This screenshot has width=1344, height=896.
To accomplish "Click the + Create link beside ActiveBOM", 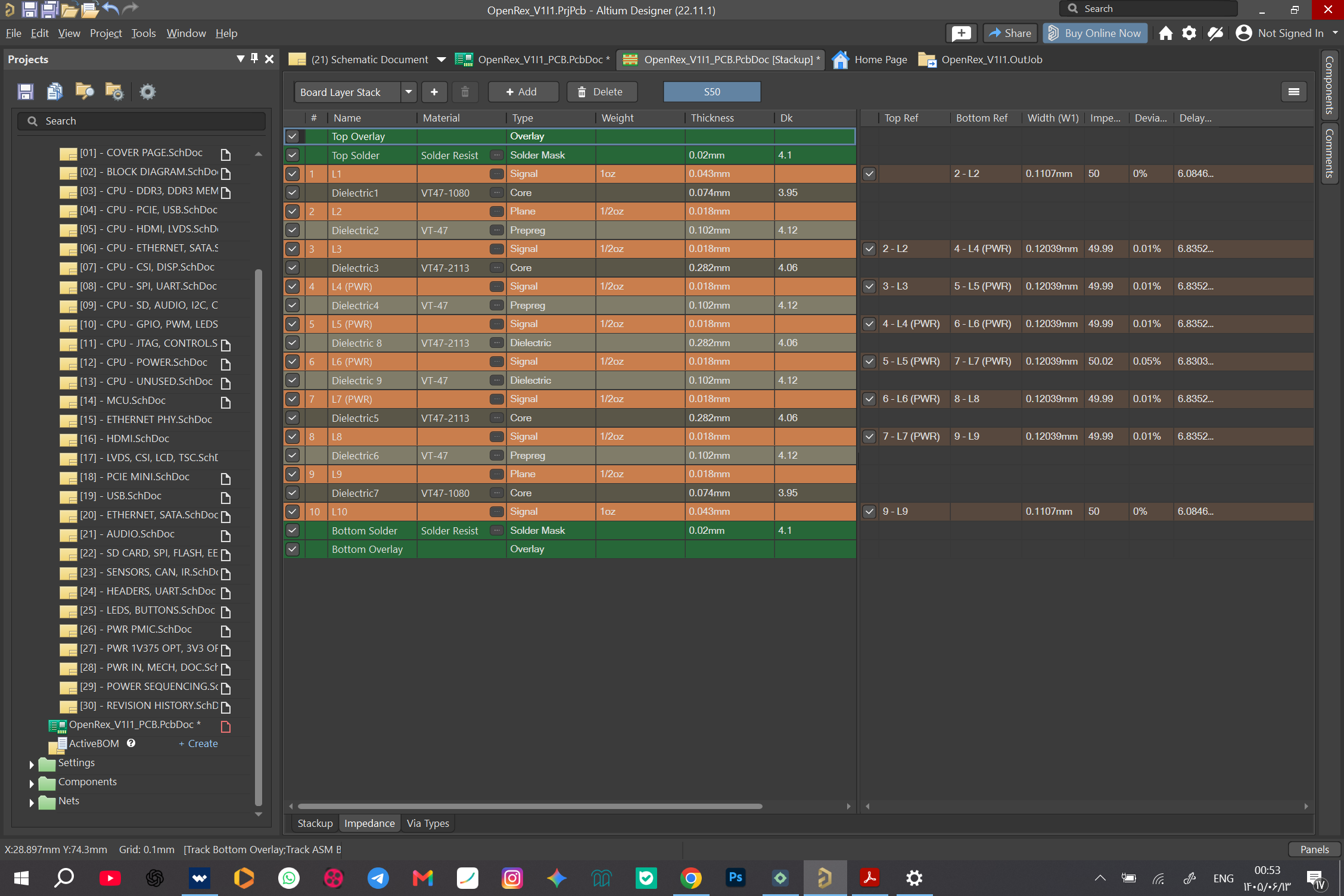I will [x=198, y=743].
